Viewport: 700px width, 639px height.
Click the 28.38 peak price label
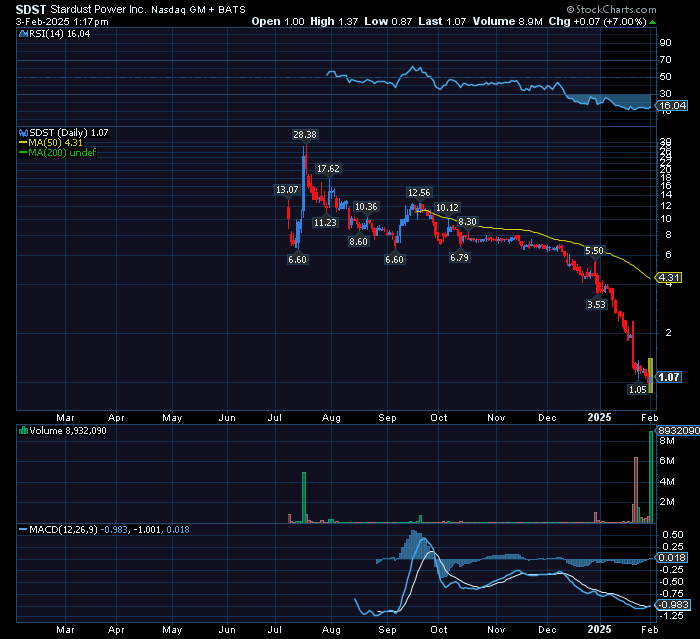pos(305,134)
